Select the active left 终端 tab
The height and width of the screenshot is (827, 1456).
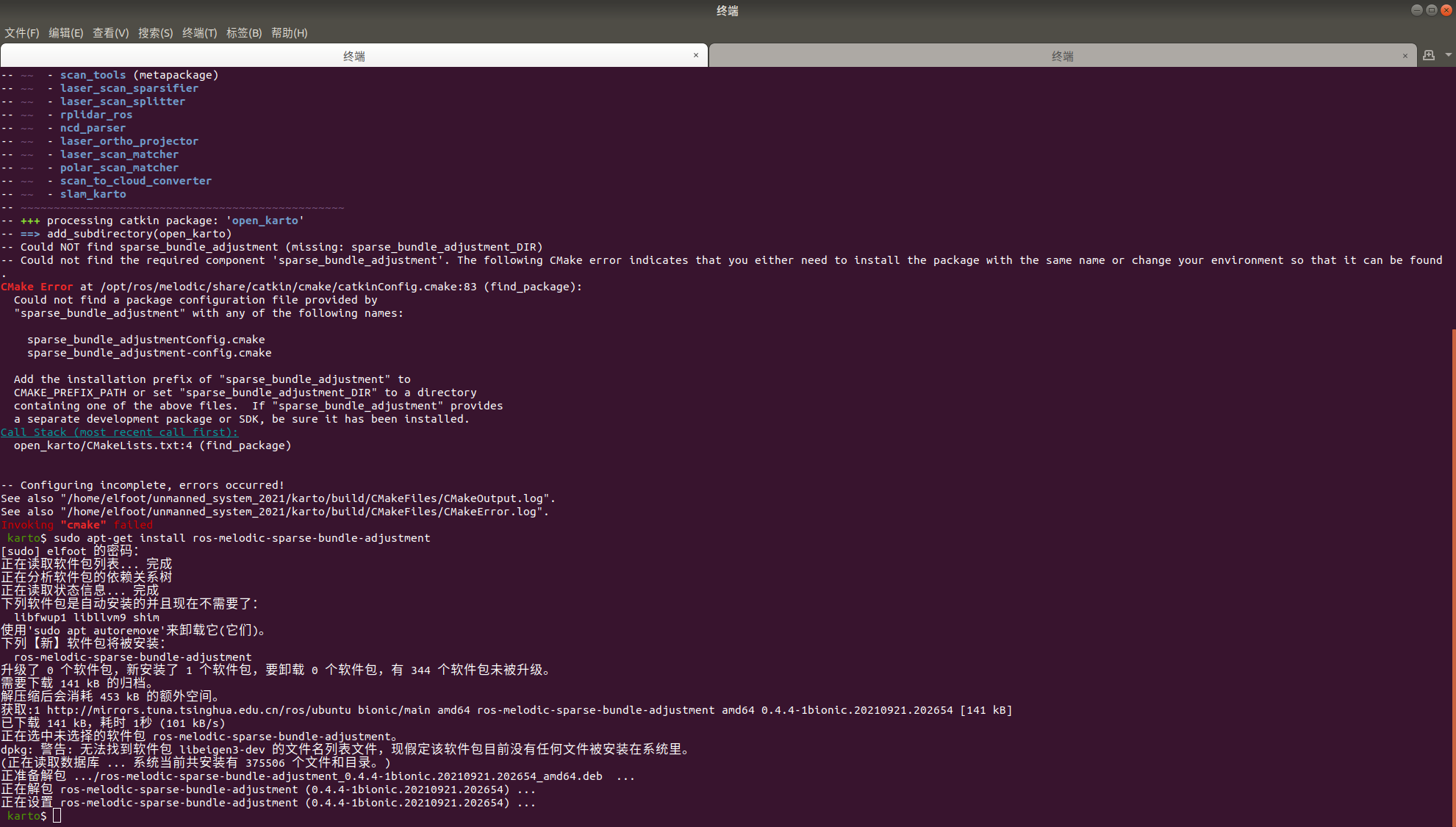(x=354, y=55)
